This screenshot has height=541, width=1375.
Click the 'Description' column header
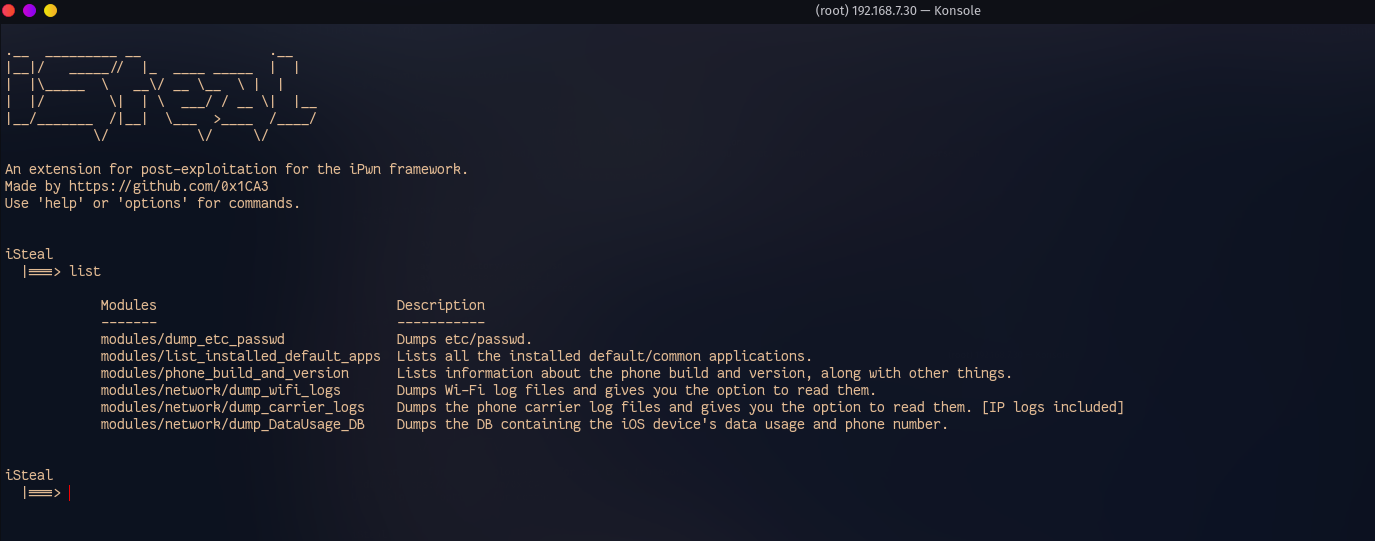441,305
